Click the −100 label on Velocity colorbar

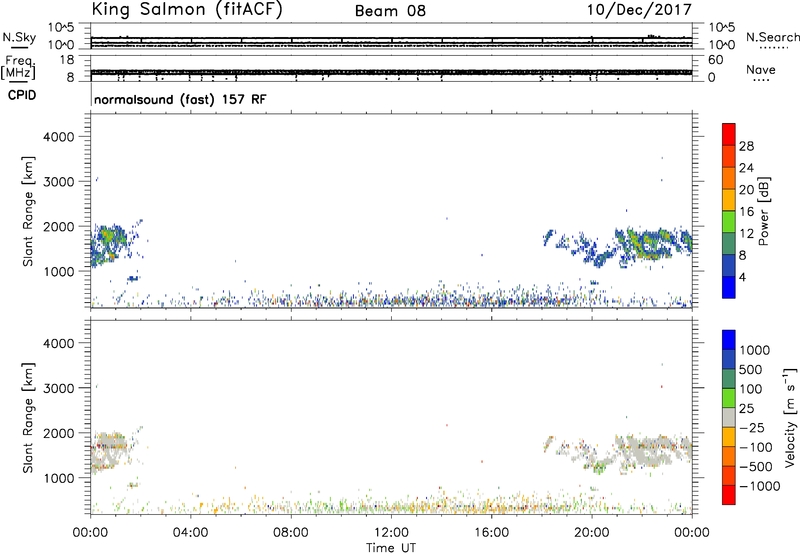click(x=756, y=447)
